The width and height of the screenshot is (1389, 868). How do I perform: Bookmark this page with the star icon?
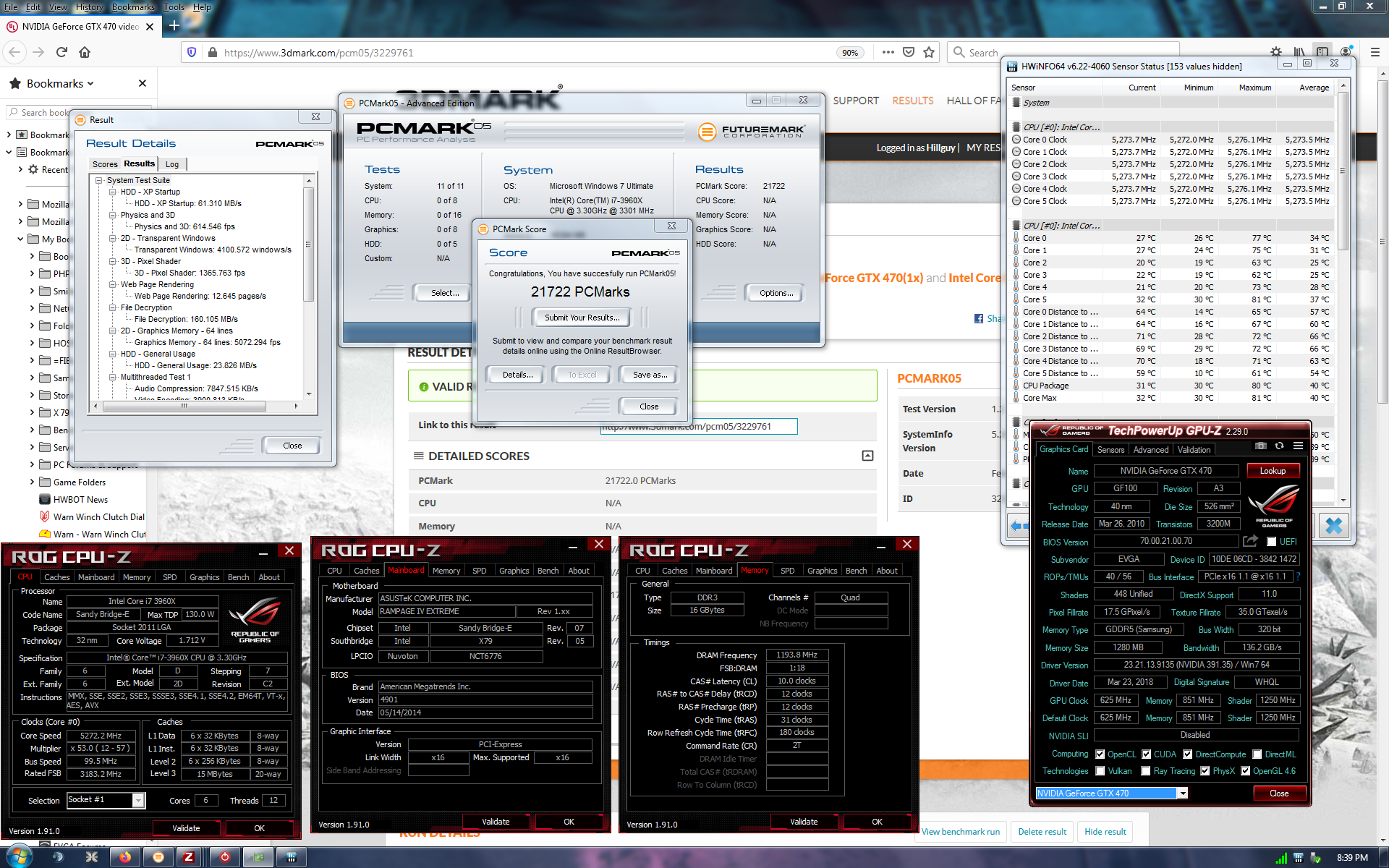[929, 52]
